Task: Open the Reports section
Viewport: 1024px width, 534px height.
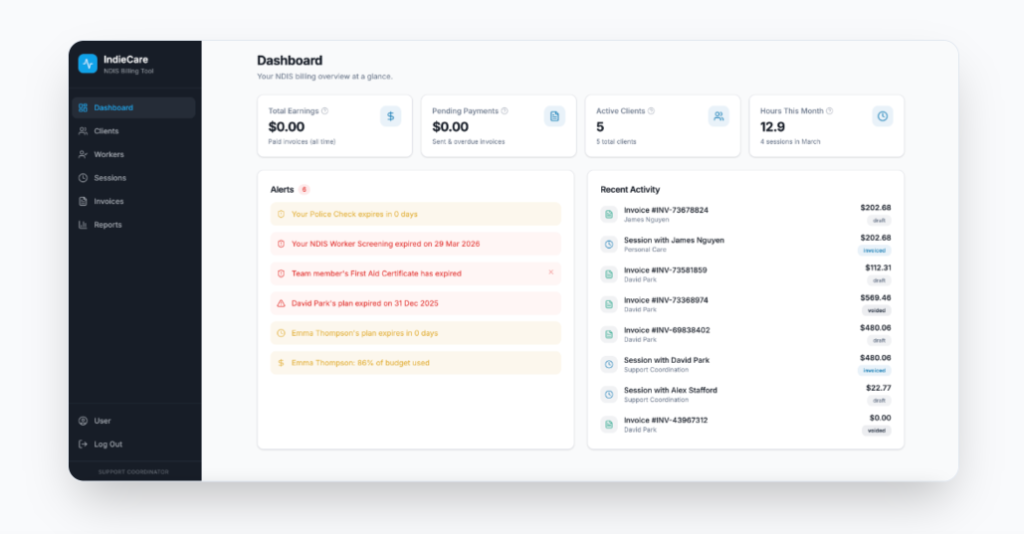Action: pyautogui.click(x=134, y=225)
